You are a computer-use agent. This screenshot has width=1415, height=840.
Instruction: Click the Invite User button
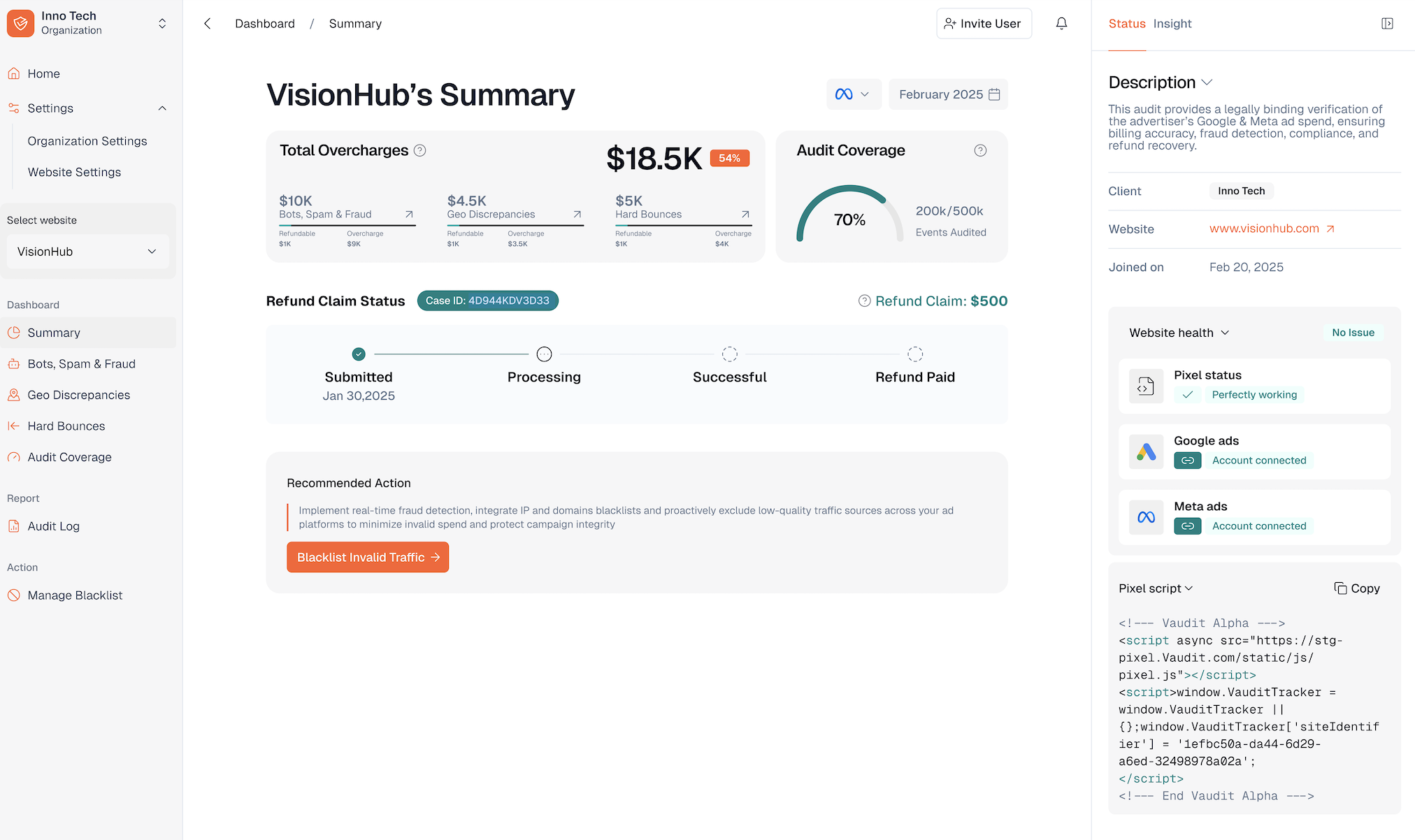point(984,24)
